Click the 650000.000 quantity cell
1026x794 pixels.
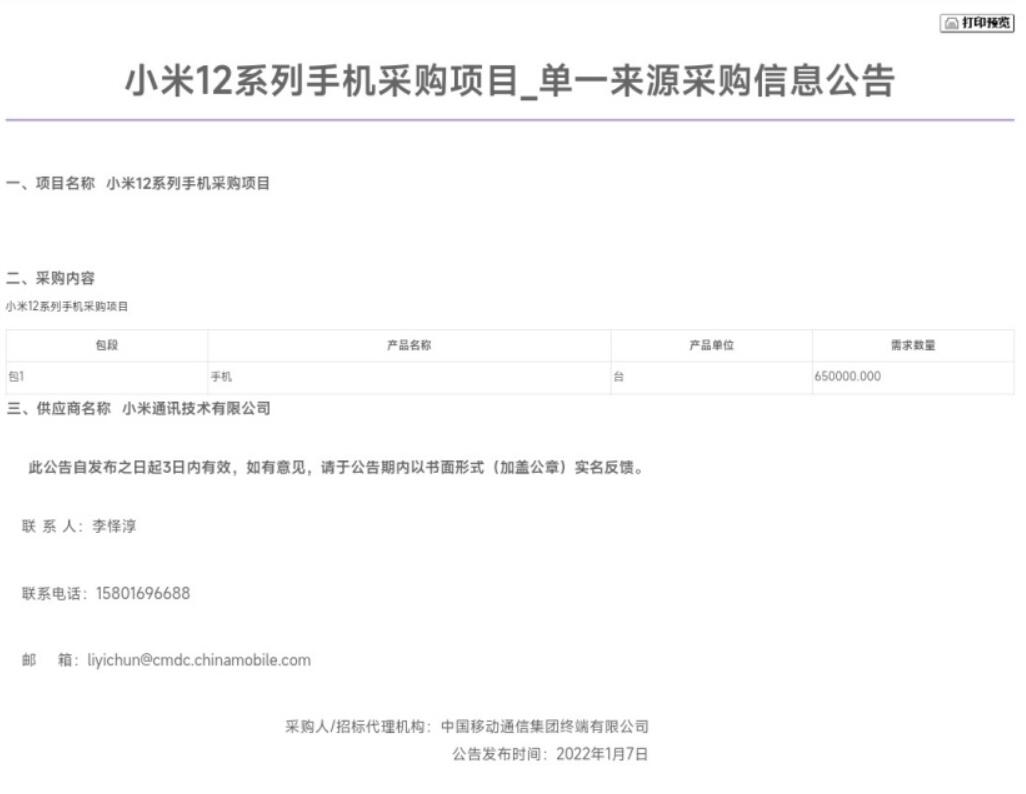[913, 377]
